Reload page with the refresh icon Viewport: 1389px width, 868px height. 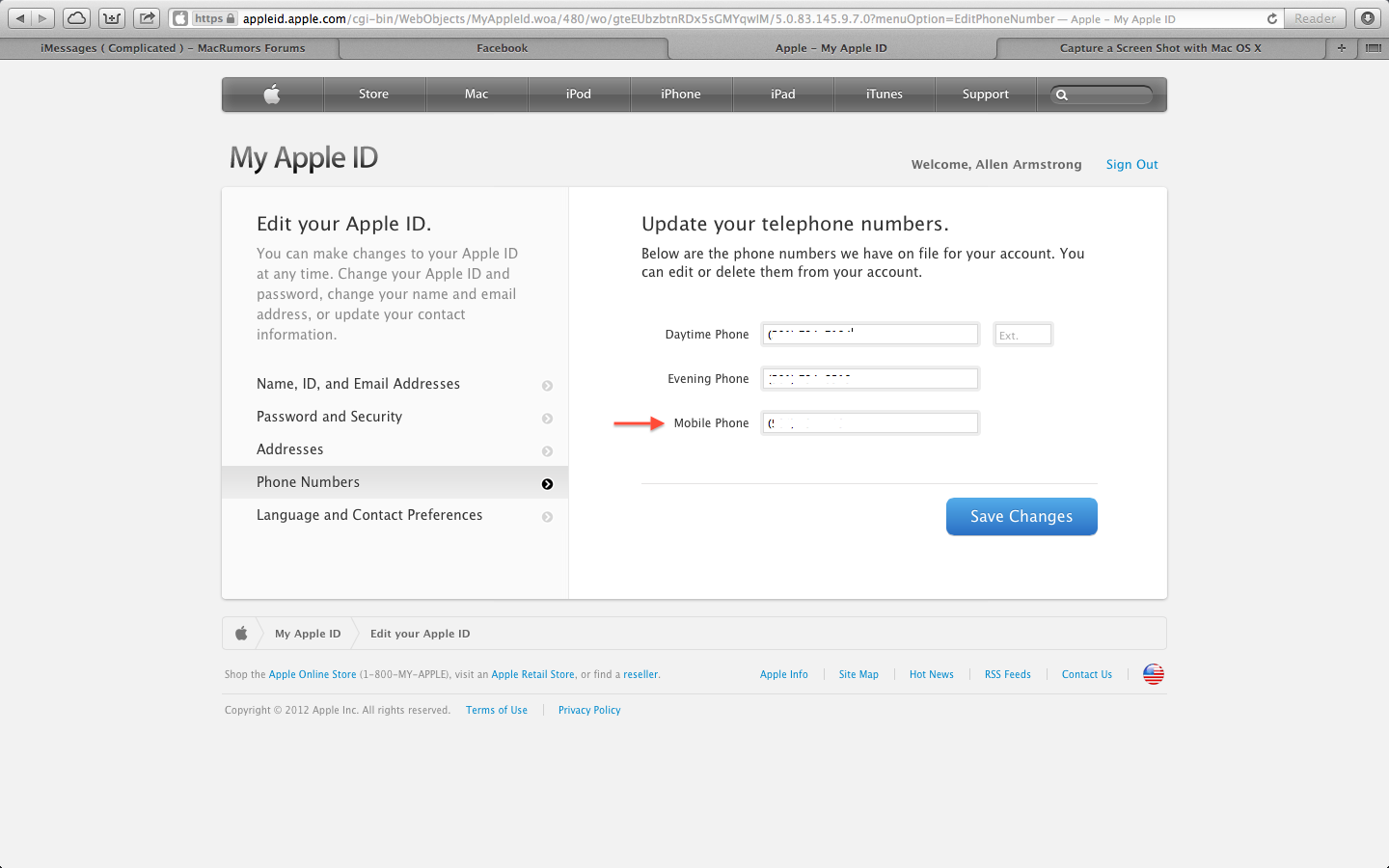tap(1271, 18)
